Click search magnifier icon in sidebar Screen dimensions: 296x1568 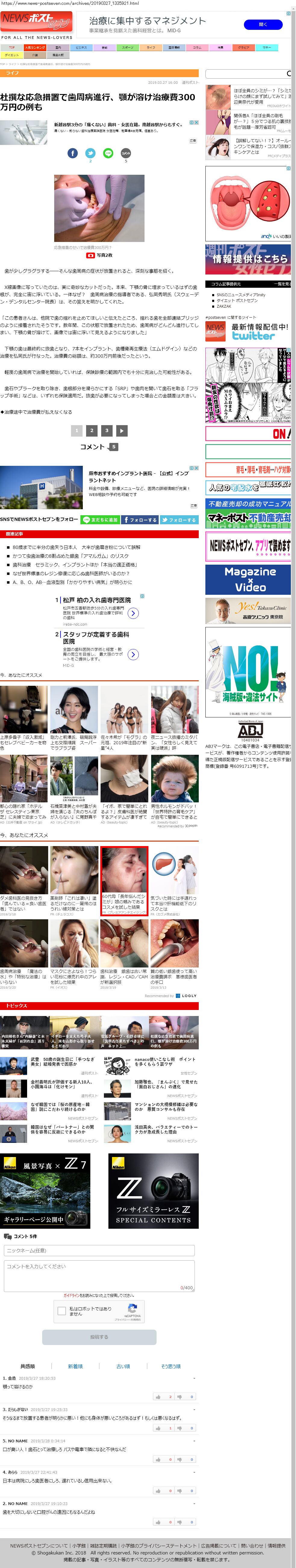[x=289, y=74]
